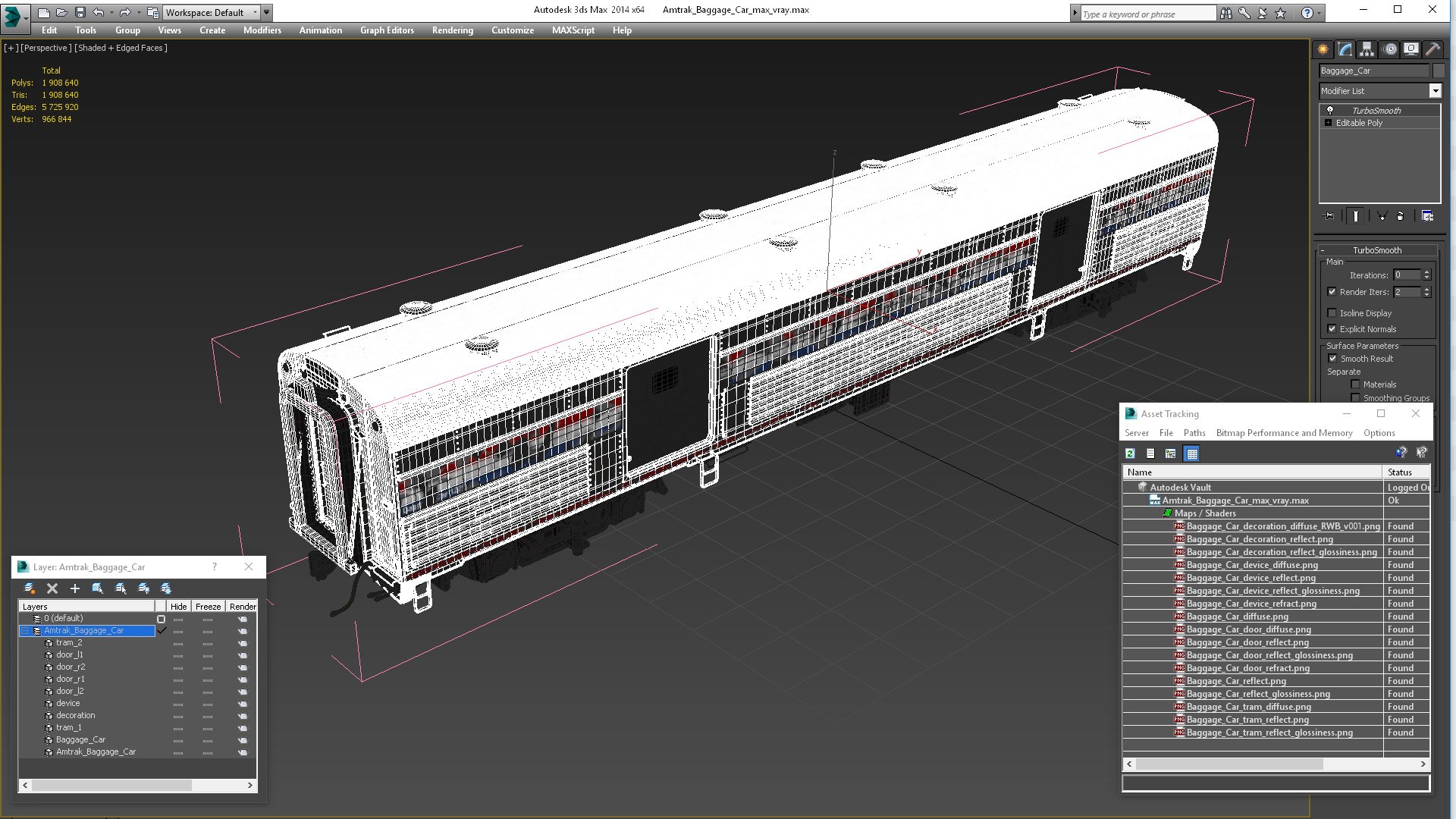
Task: Toggle TurboSmooth modifier lightbulb on/off
Action: coord(1329,111)
